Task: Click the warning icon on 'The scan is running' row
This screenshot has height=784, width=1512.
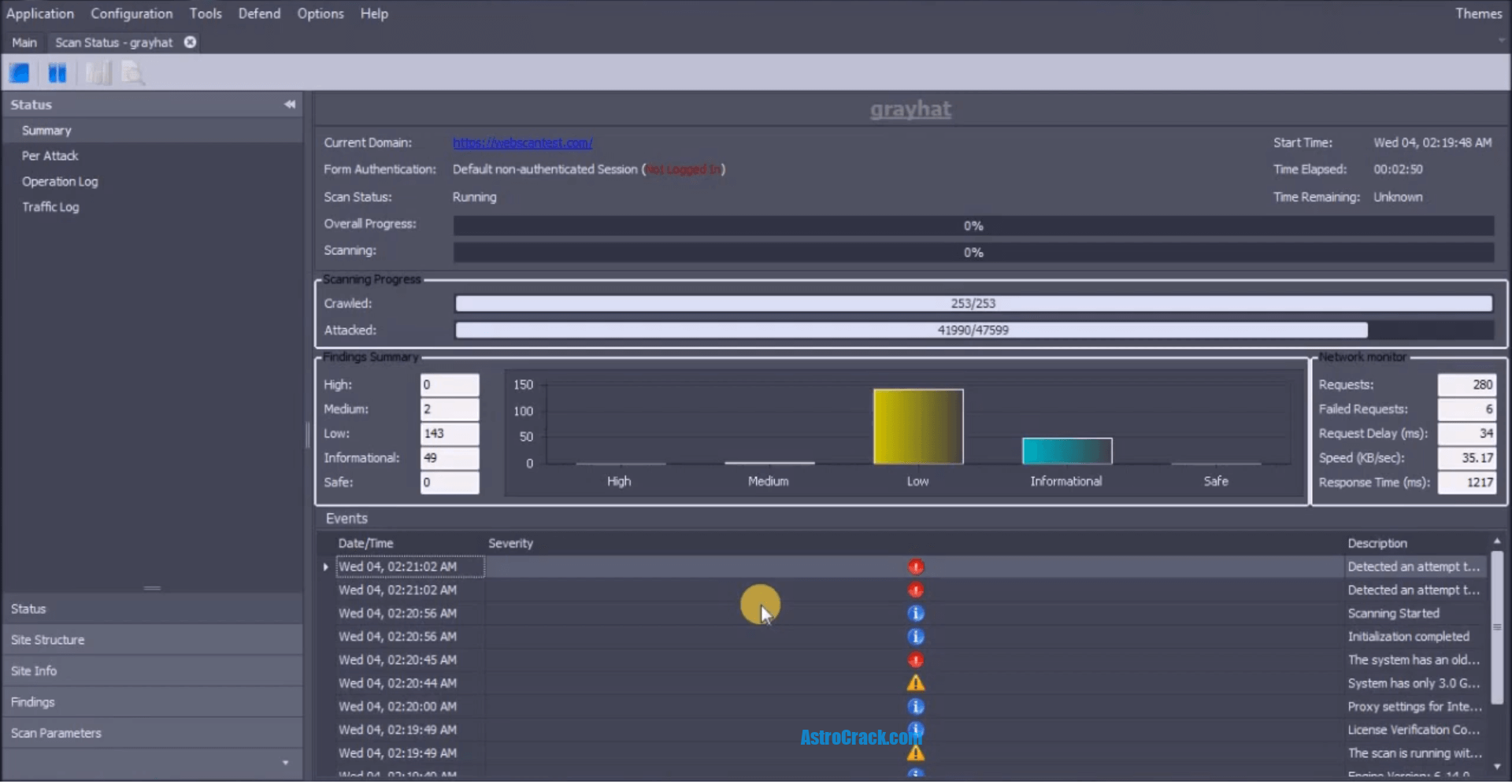Action: coord(917,753)
